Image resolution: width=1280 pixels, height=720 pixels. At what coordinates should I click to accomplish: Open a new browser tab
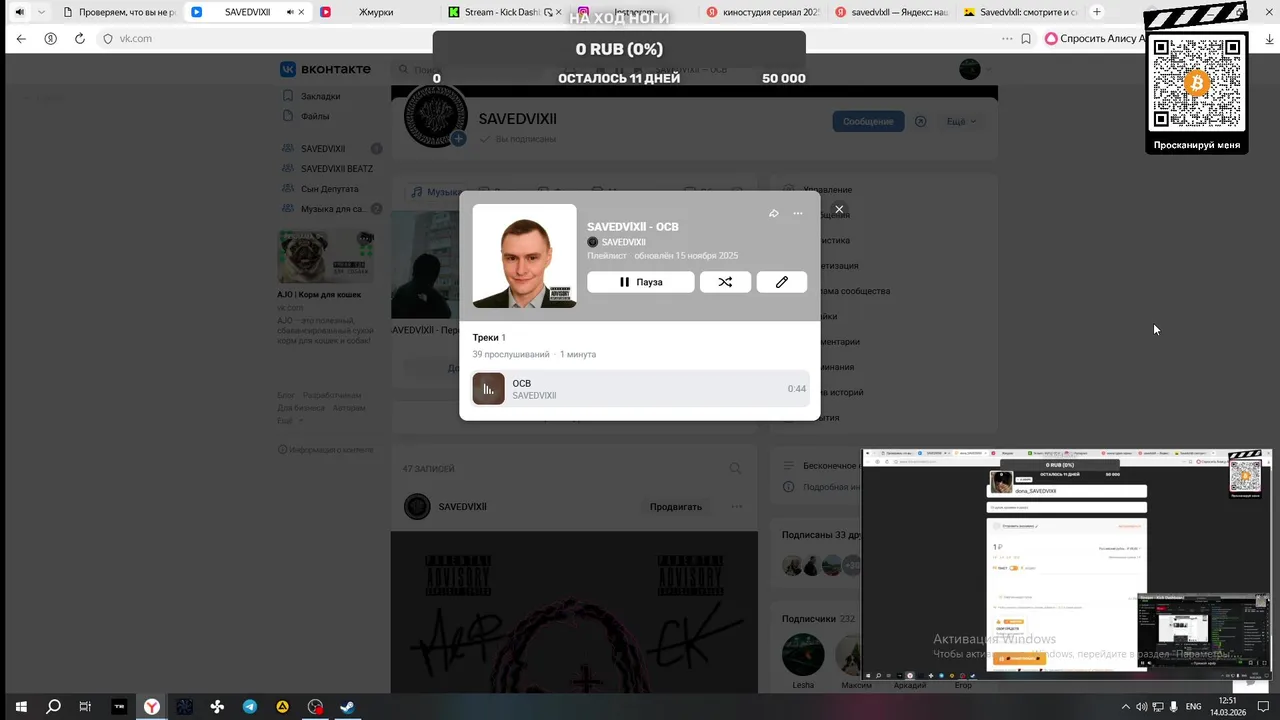tap(1097, 12)
